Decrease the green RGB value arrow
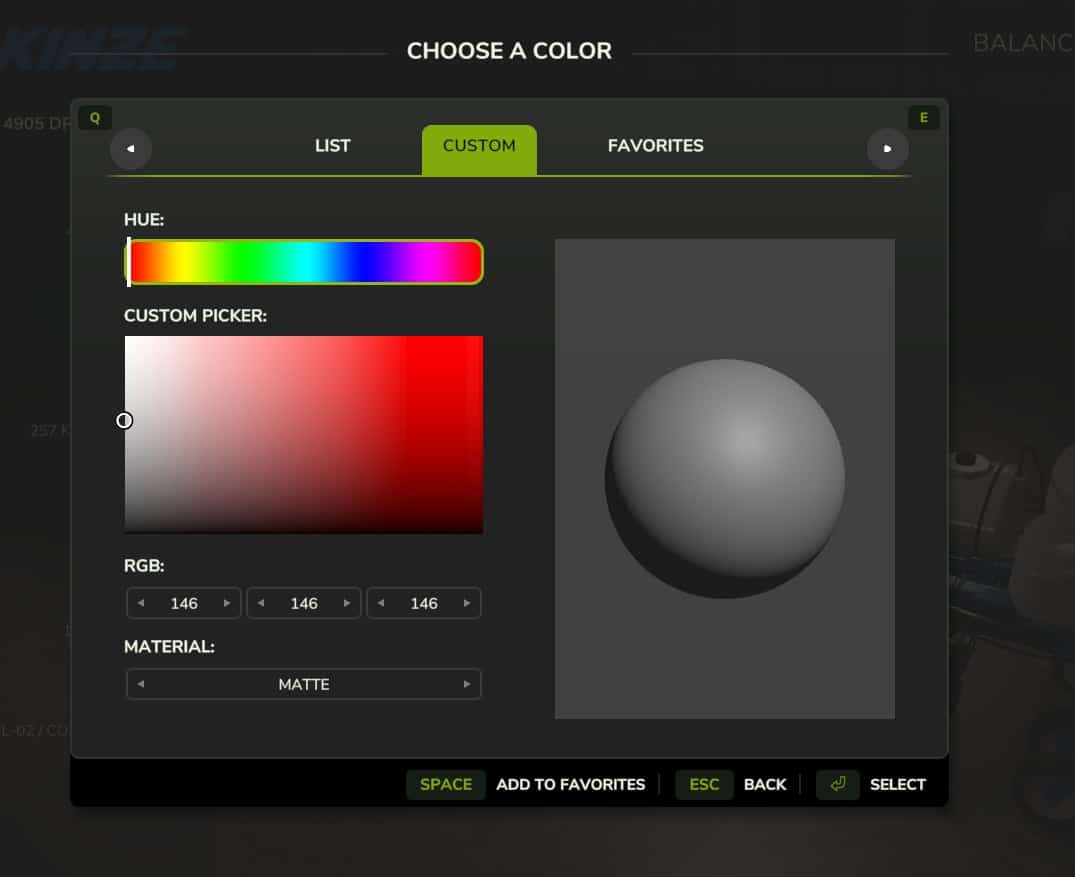Screen dimensions: 1075x877 [261, 603]
